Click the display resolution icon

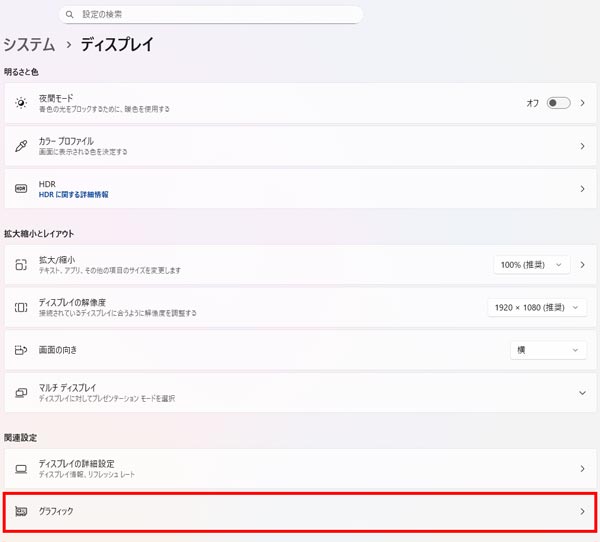[21, 308]
